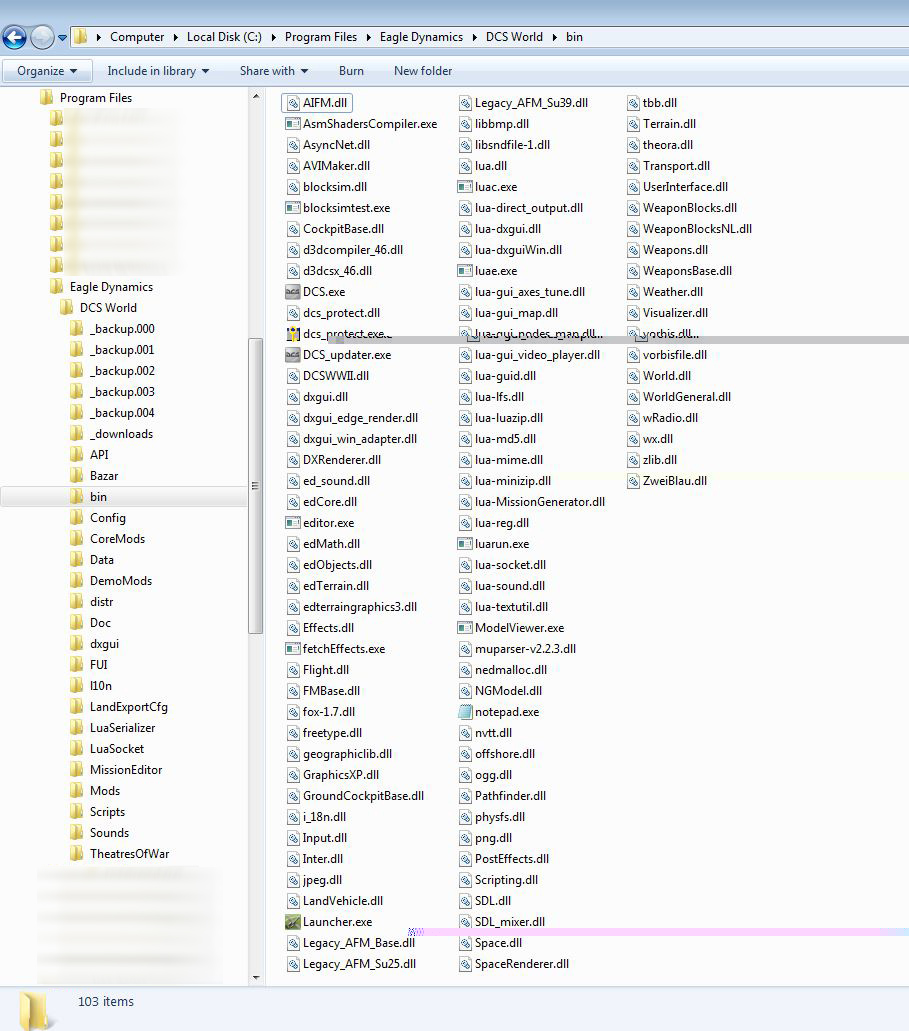This screenshot has width=909, height=1031.
Task: Create a New folder via toolbar
Action: pos(423,71)
